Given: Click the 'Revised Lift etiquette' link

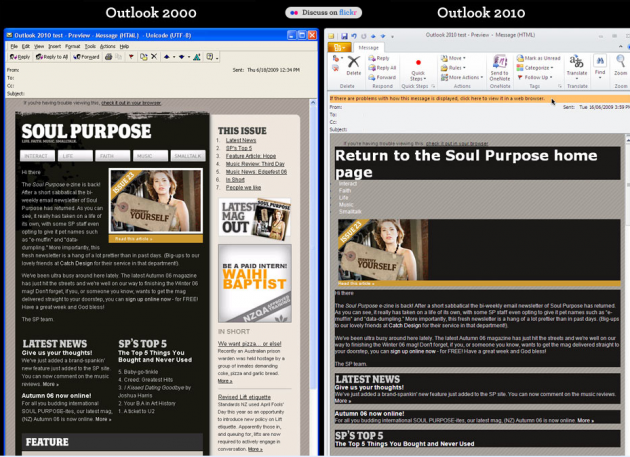Looking at the screenshot, I should tap(244, 397).
